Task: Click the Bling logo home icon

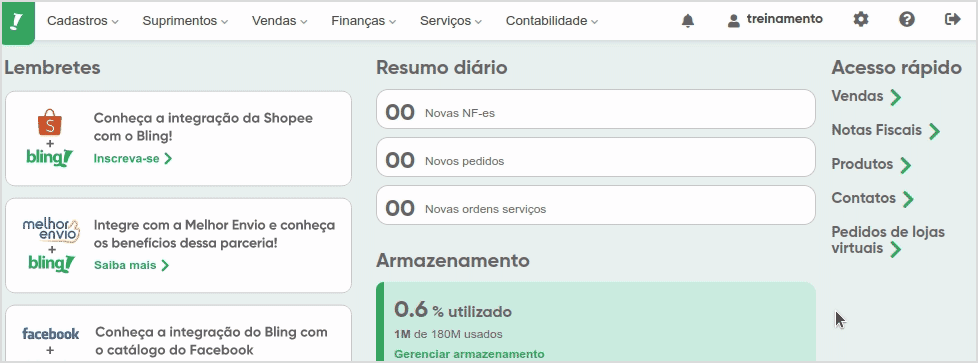Action: (18, 22)
